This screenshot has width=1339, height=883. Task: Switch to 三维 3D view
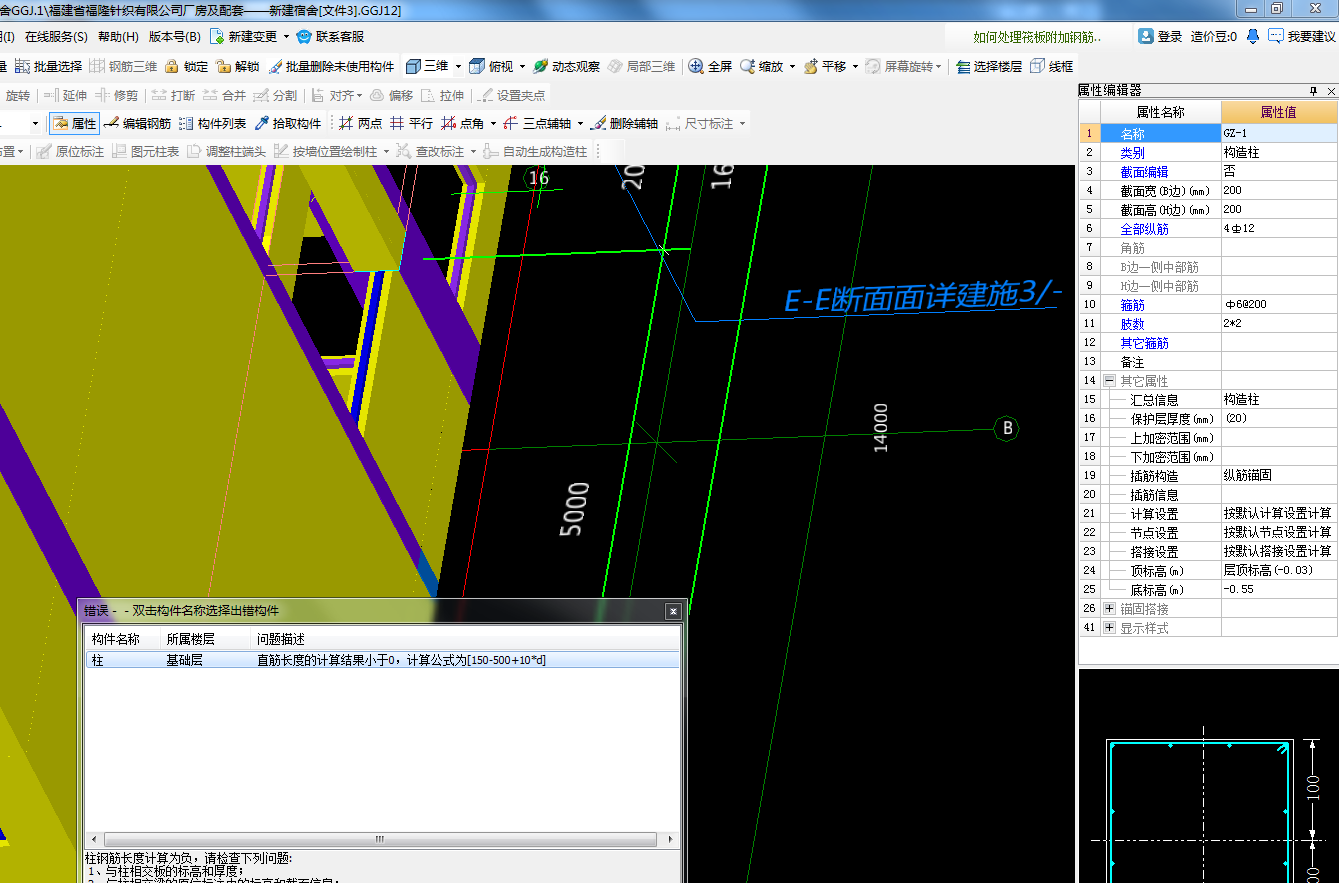click(426, 66)
